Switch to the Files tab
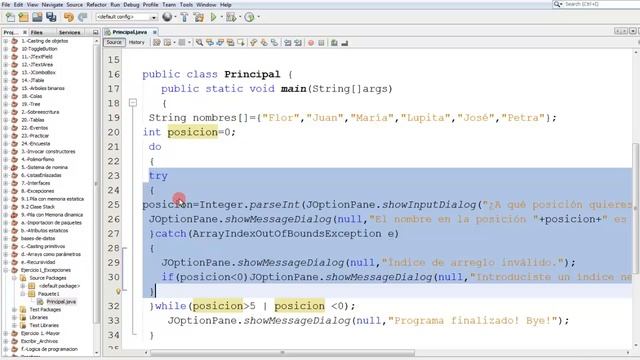The height and width of the screenshot is (360, 640). pos(37,32)
